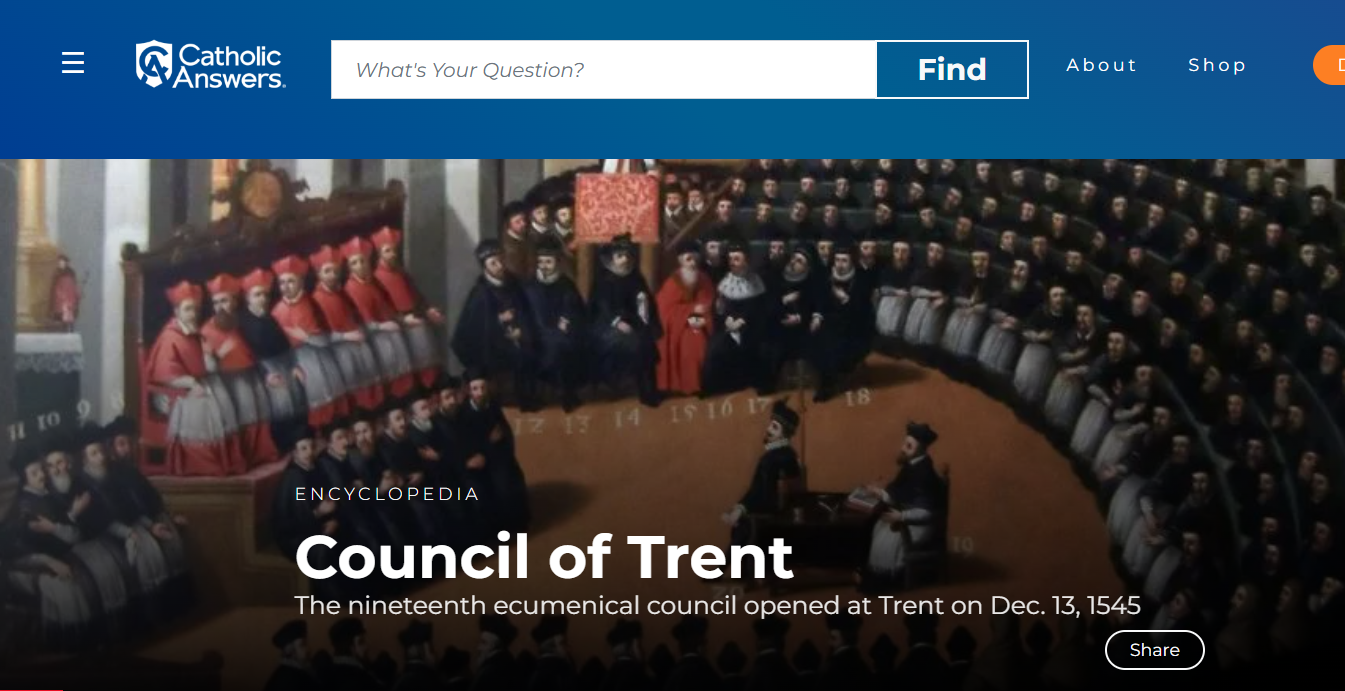Click the partially visible orange button

coord(1330,65)
